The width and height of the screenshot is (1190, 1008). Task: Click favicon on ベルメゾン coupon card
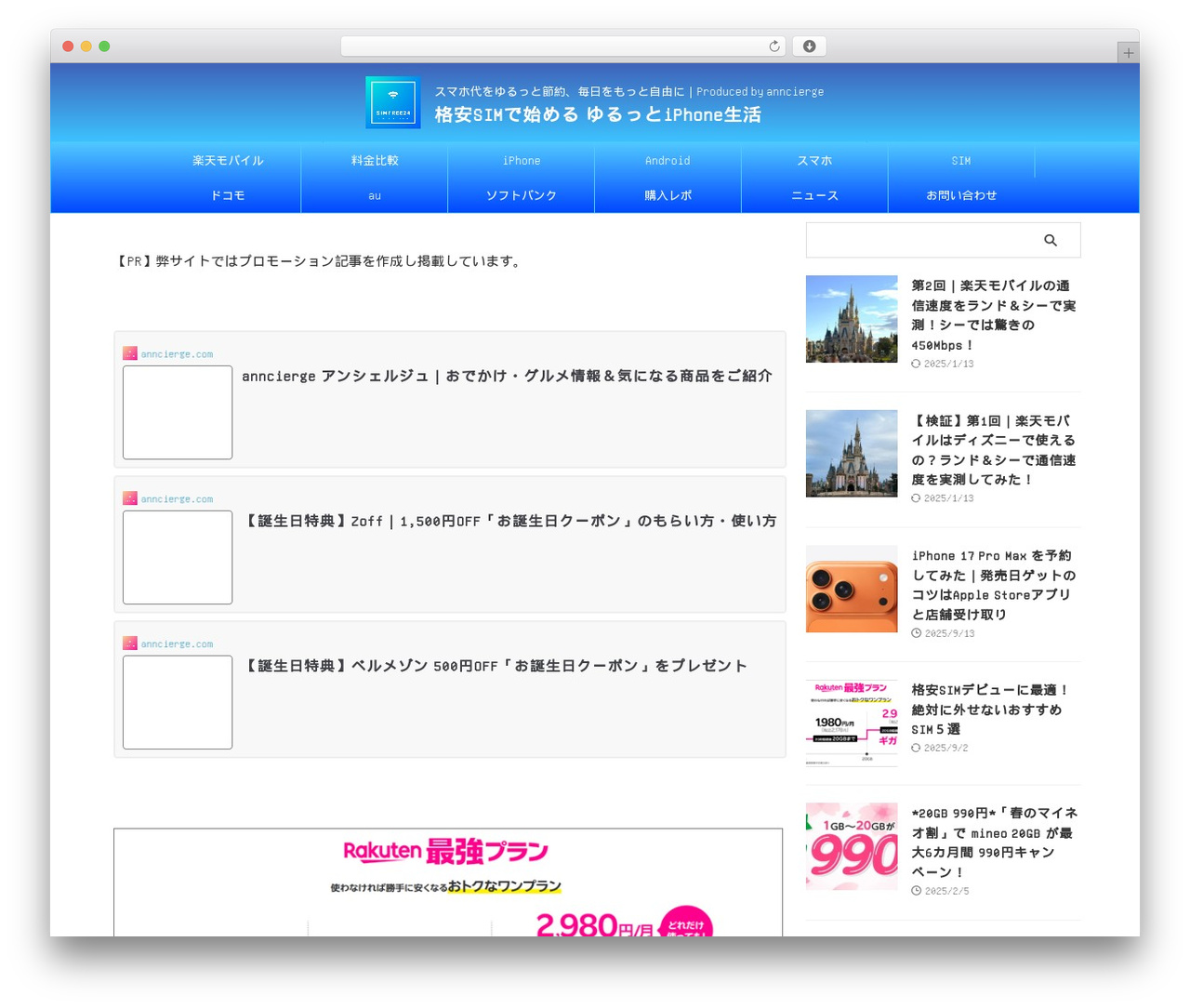130,643
